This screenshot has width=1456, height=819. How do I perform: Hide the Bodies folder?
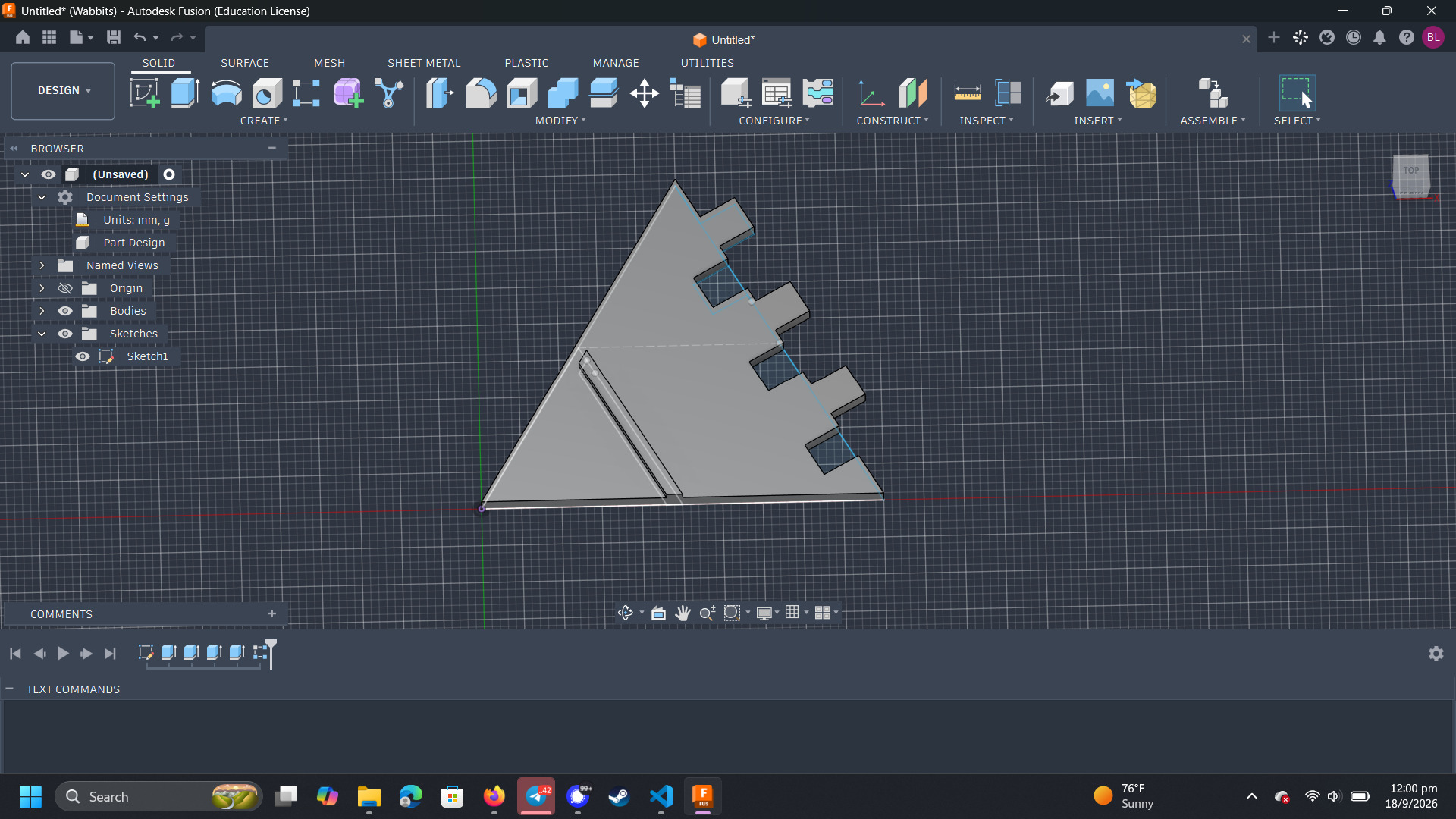point(65,311)
